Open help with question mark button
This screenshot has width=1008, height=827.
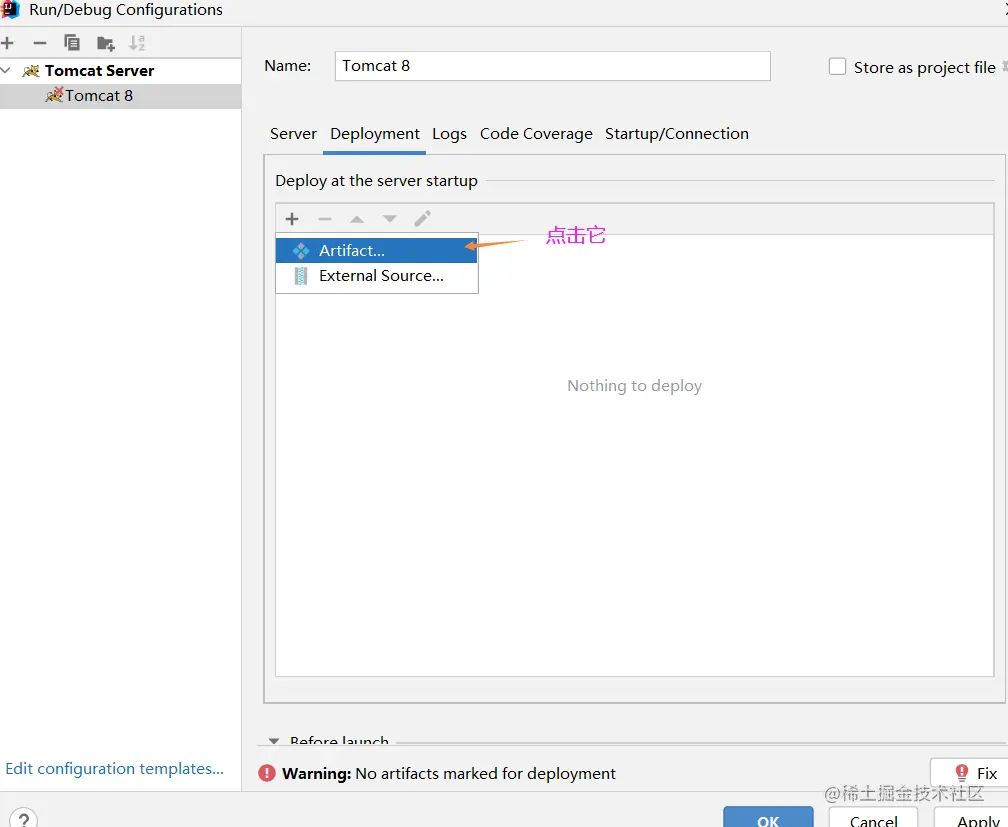tap(24, 817)
